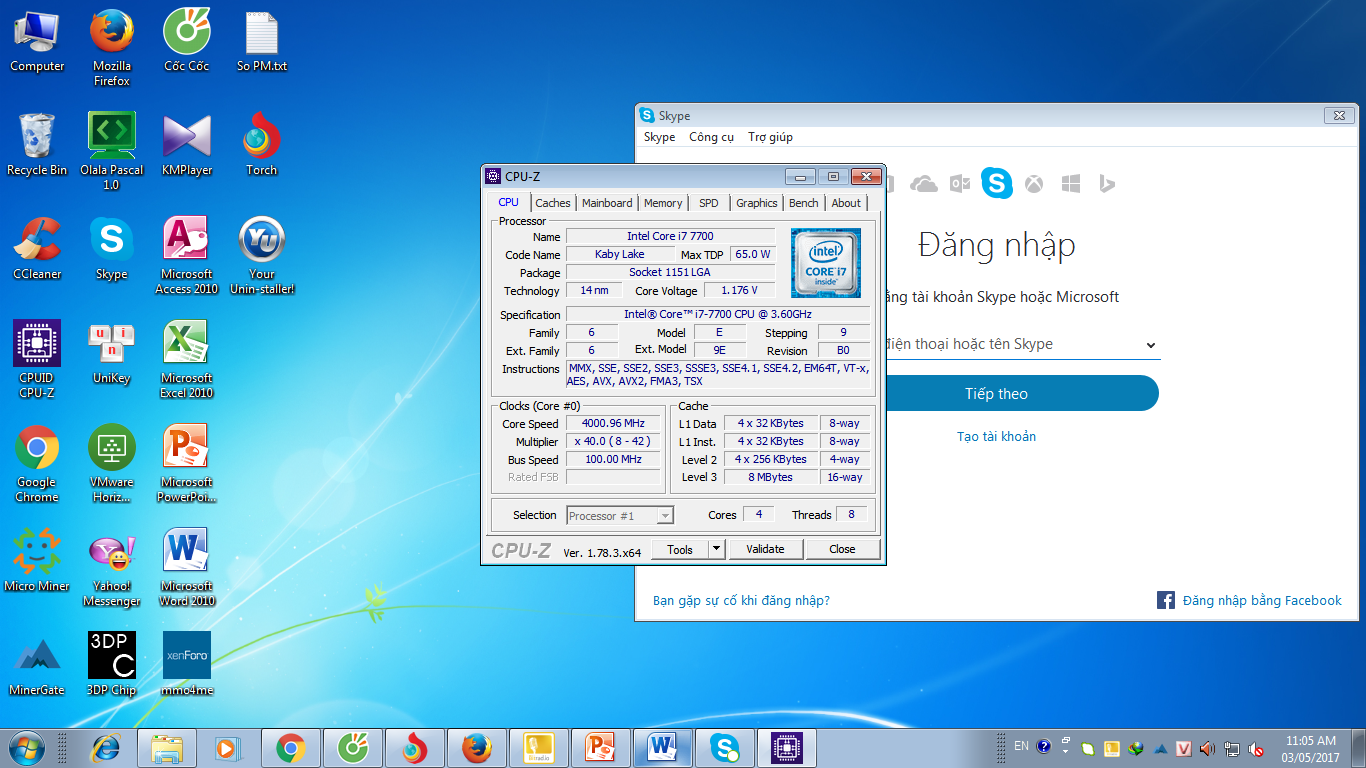Select the CPUID CPU-Z desktop shortcut

[37, 359]
